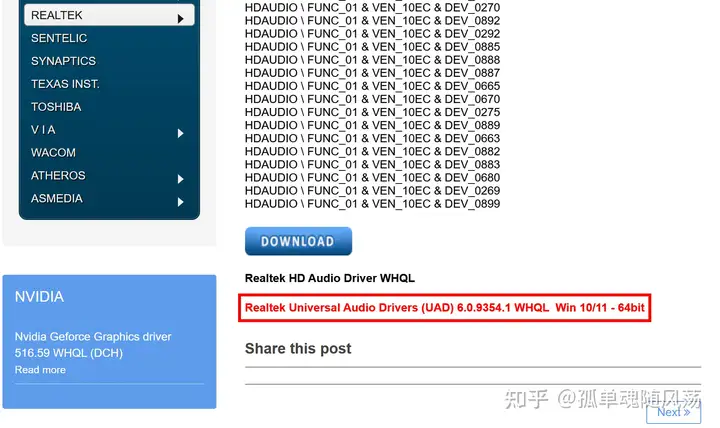
Task: Select hardware ID line ending DEV_0883
Action: tap(372, 164)
